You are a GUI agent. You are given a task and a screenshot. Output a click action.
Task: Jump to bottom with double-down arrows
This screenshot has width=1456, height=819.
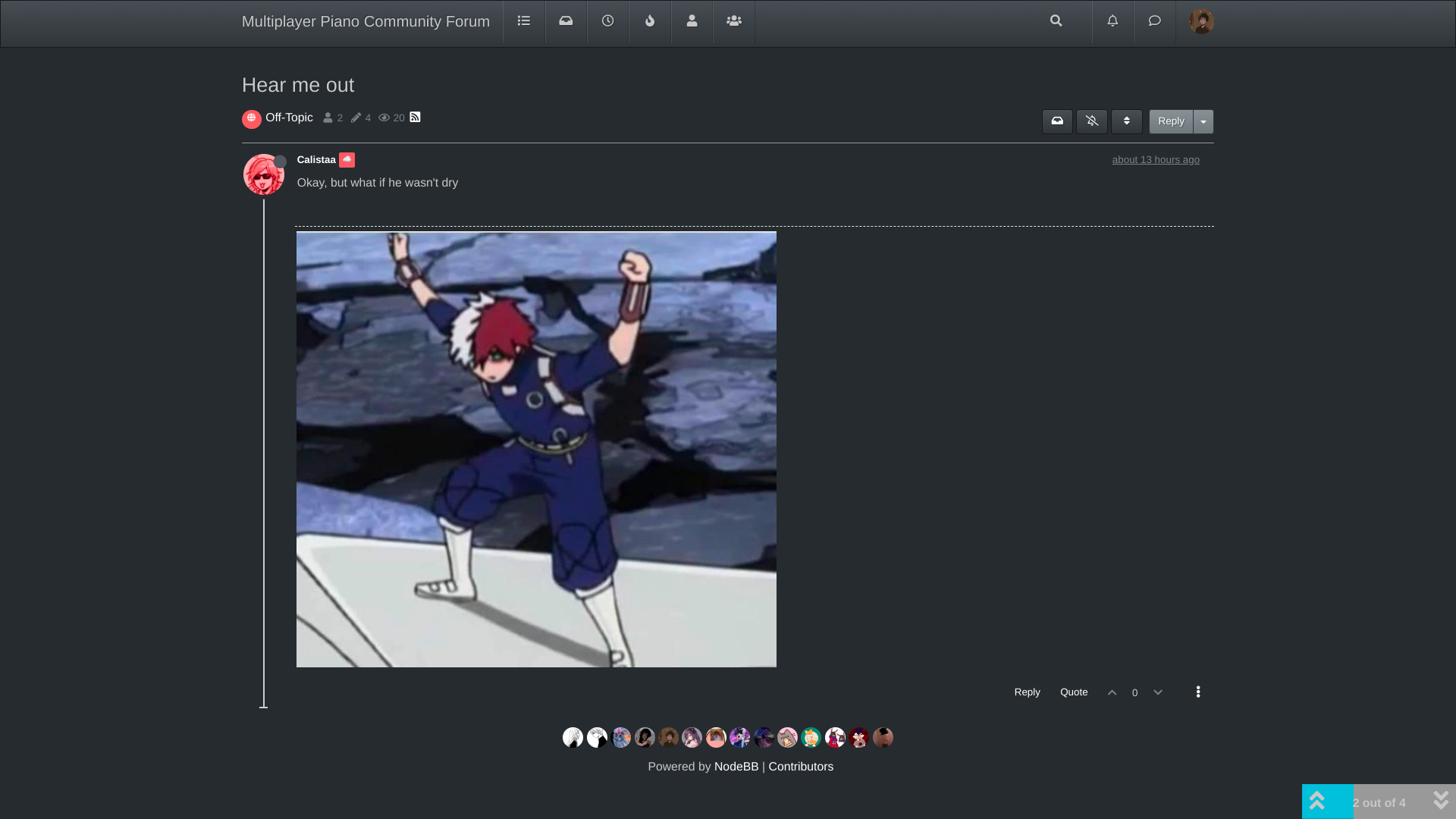click(1440, 801)
